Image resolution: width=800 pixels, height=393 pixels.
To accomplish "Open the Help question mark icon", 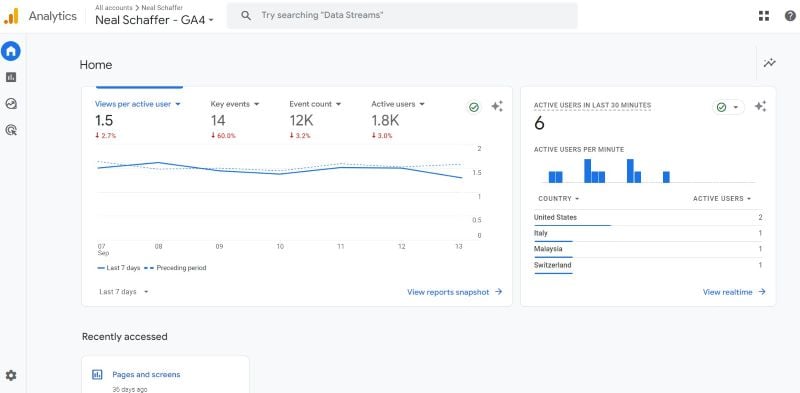I will (790, 16).
